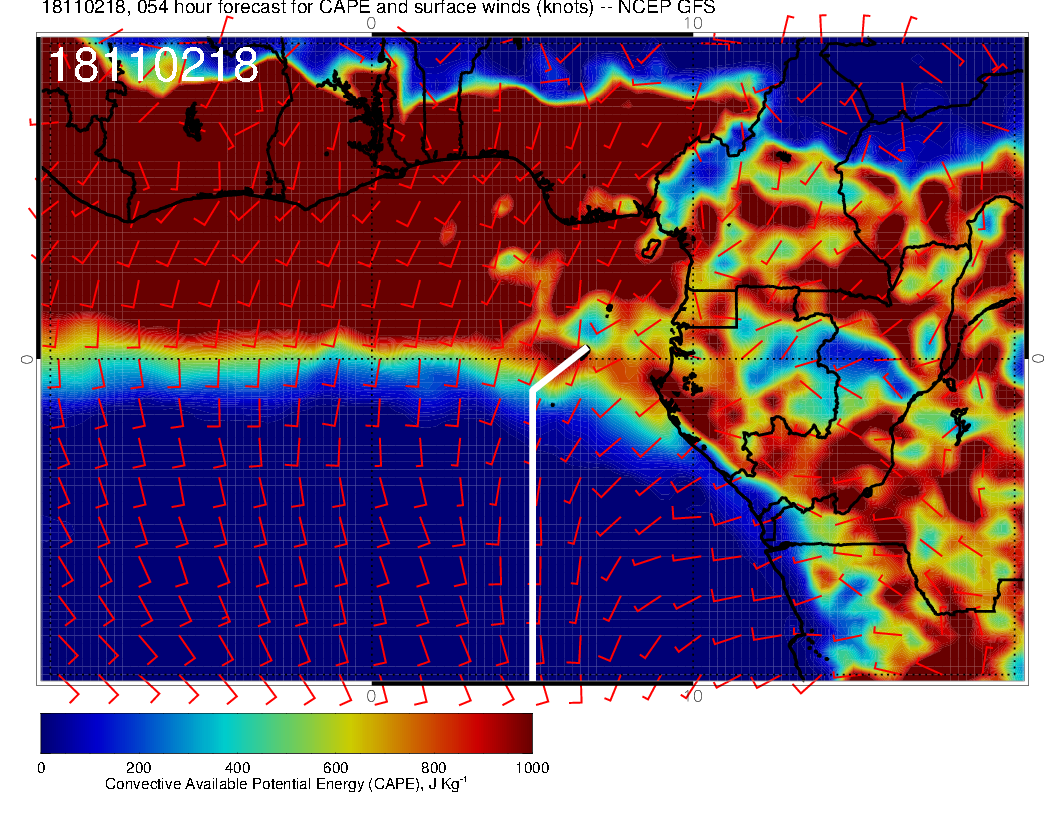The width and height of the screenshot is (1056, 816).
Task: Click the colorbar tick label 600
Action: (334, 768)
